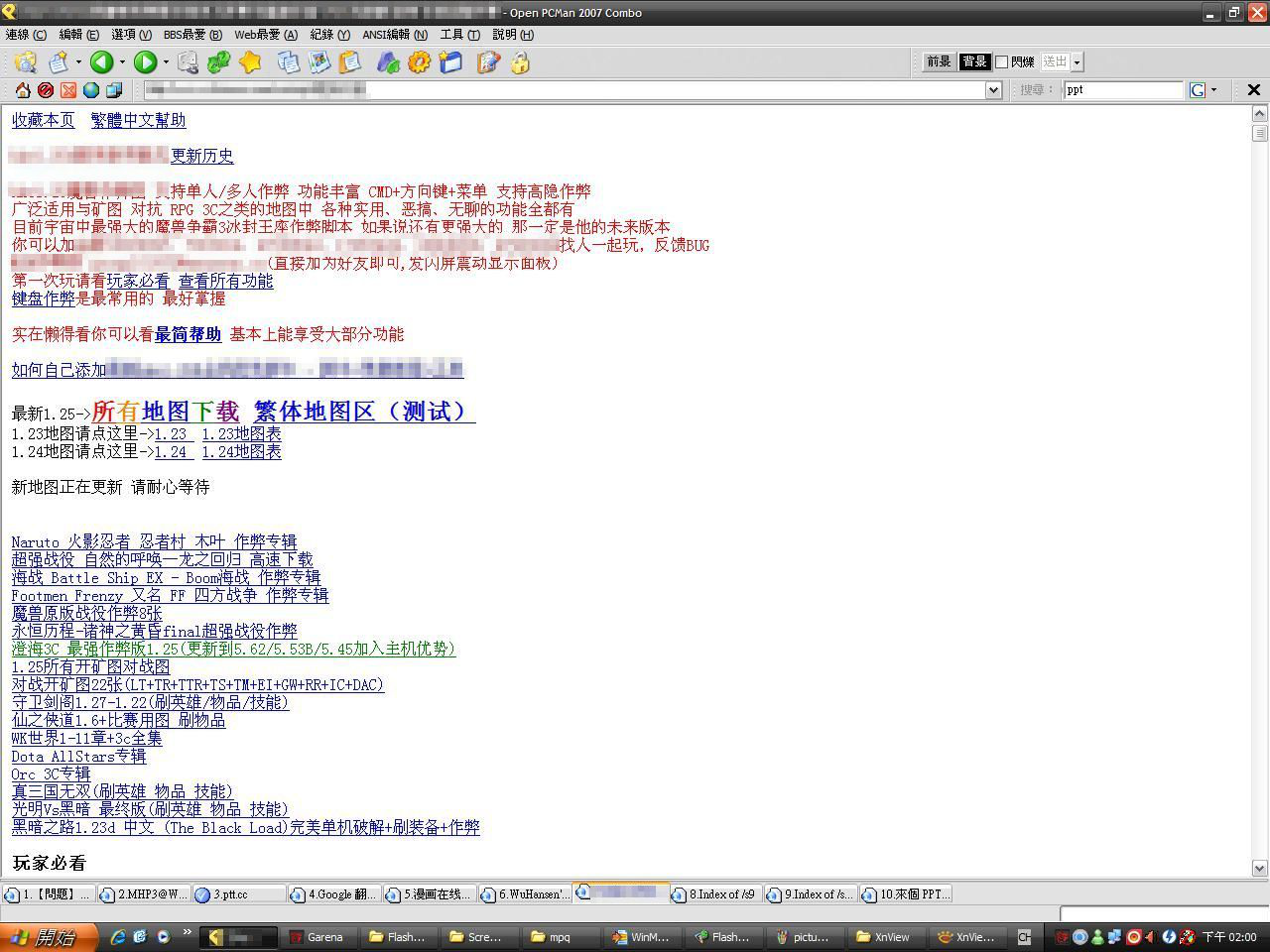
Task: Open the 送出 send dropdown arrow
Action: [1077, 61]
